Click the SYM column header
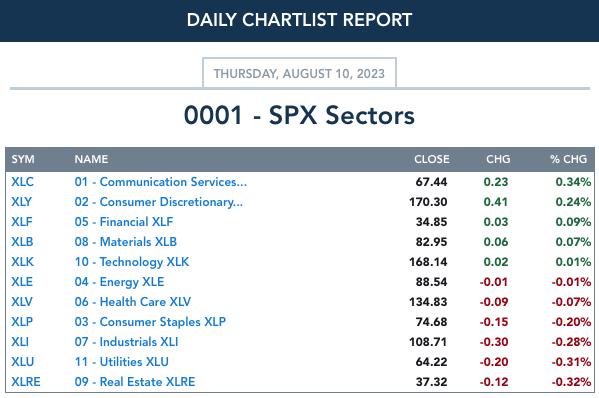 23,159
